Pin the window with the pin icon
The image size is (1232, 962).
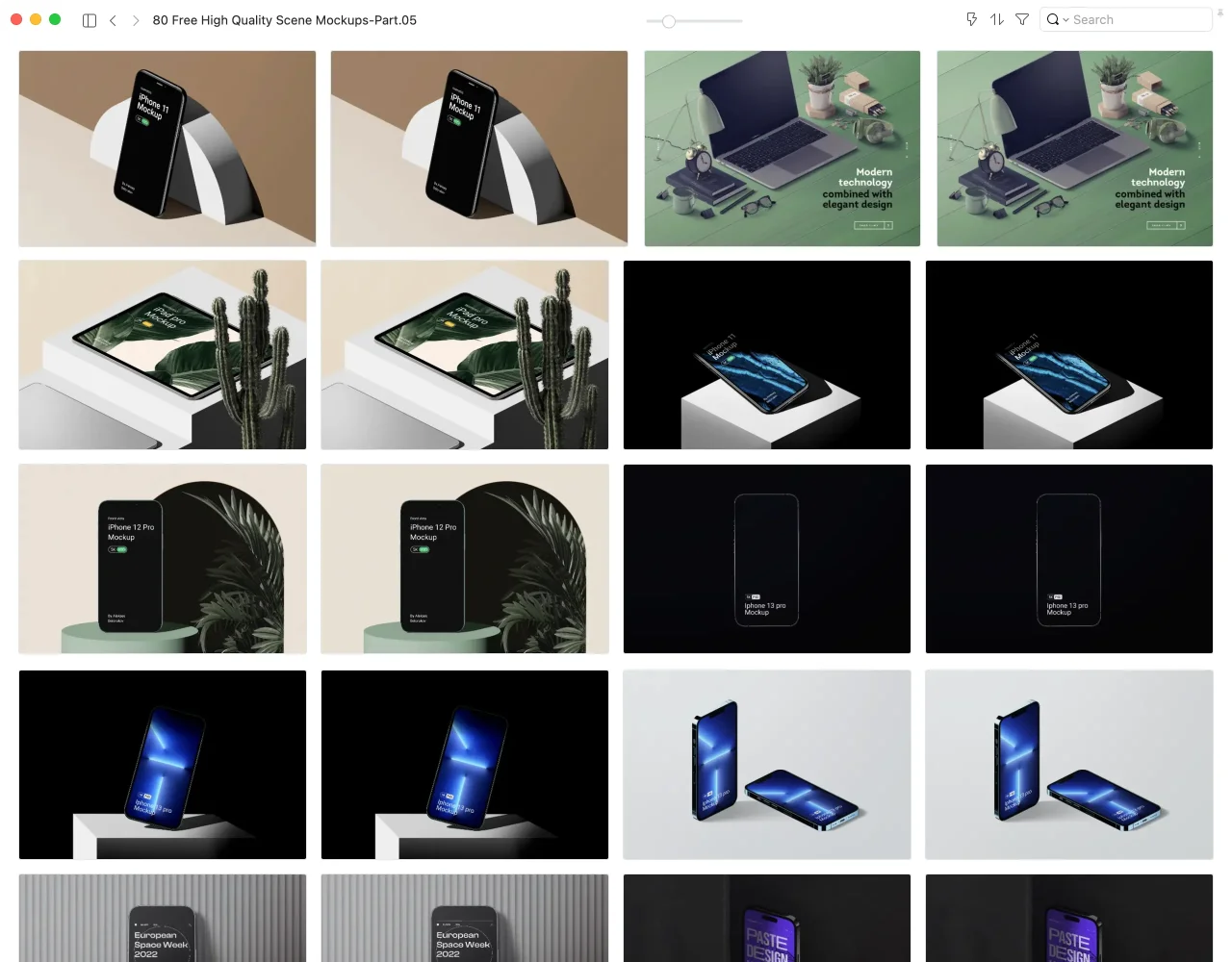tap(1219, 12)
